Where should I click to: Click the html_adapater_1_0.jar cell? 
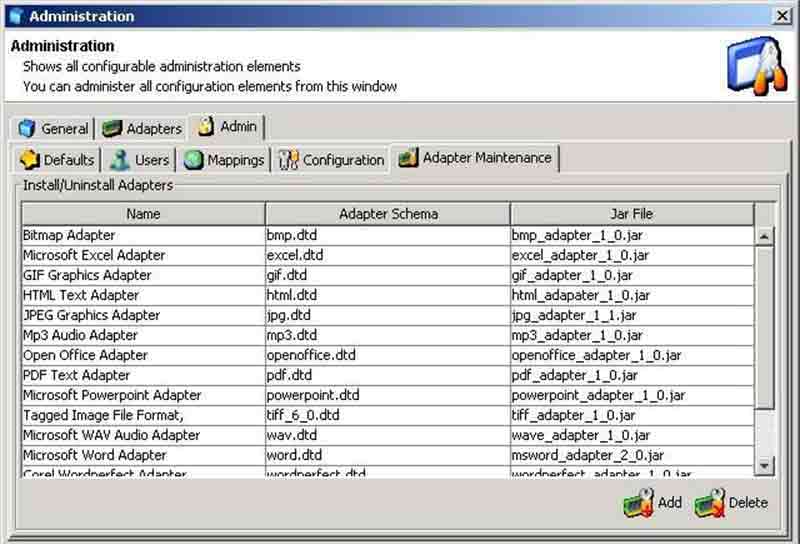click(632, 295)
